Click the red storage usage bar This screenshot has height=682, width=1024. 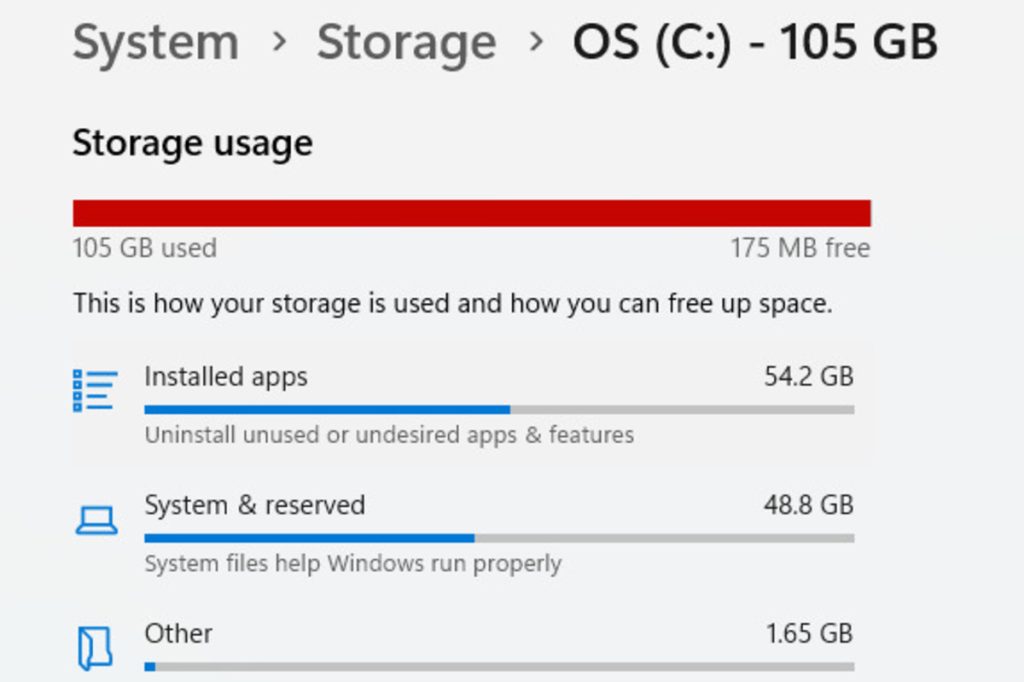tap(472, 213)
